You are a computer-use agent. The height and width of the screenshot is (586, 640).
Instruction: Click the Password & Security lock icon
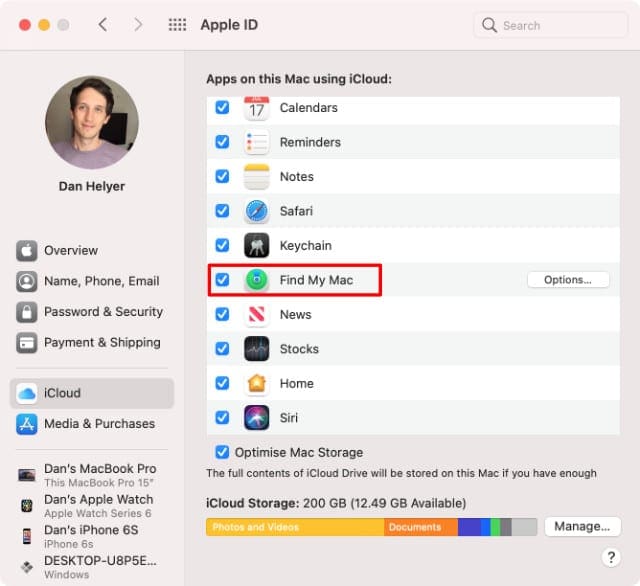pos(27,312)
